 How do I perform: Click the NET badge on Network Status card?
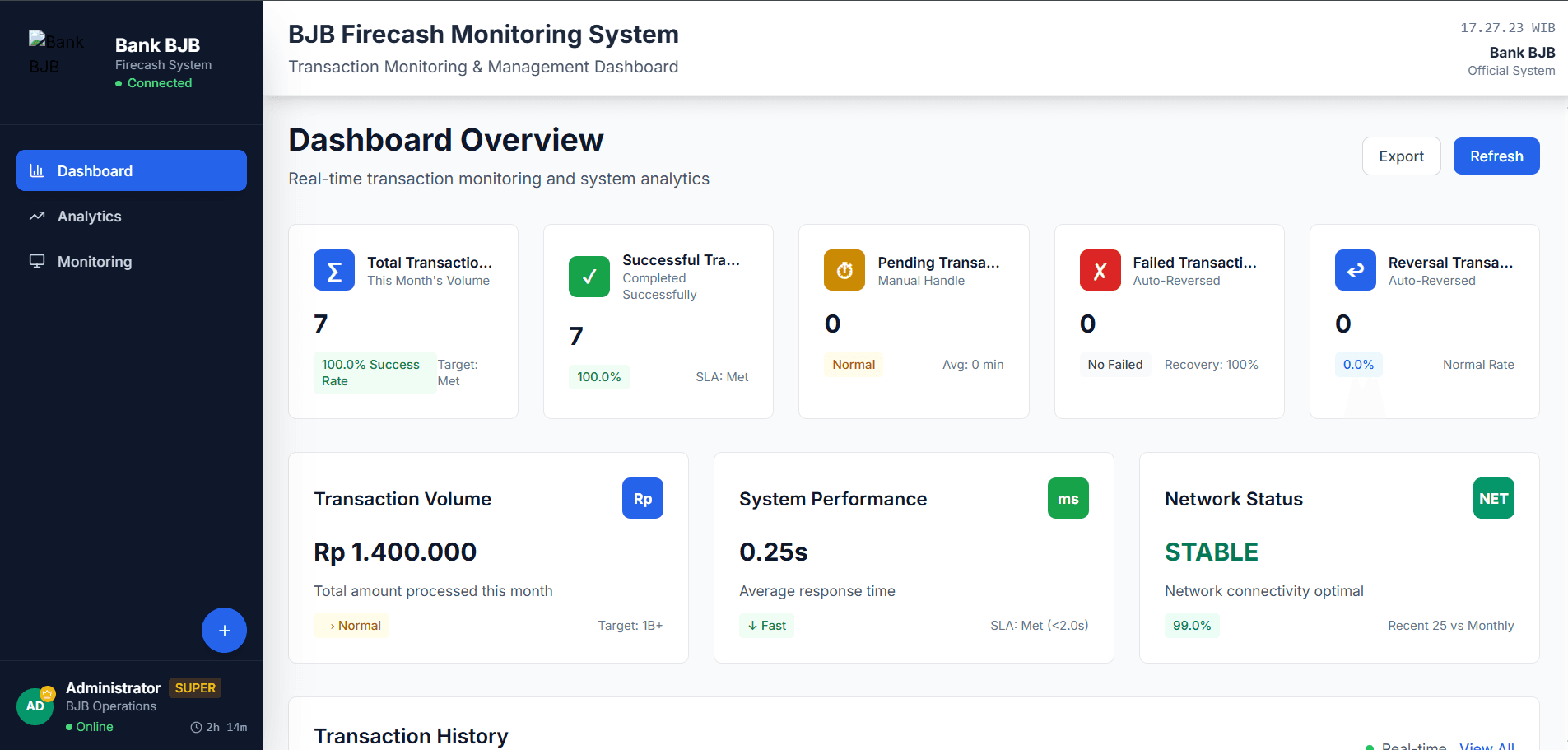[1493, 498]
